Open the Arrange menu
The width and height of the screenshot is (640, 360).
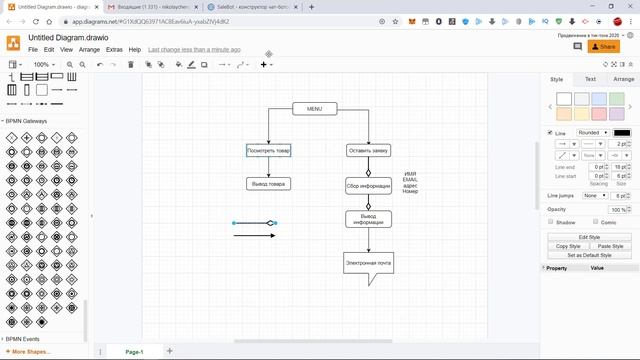pos(89,49)
